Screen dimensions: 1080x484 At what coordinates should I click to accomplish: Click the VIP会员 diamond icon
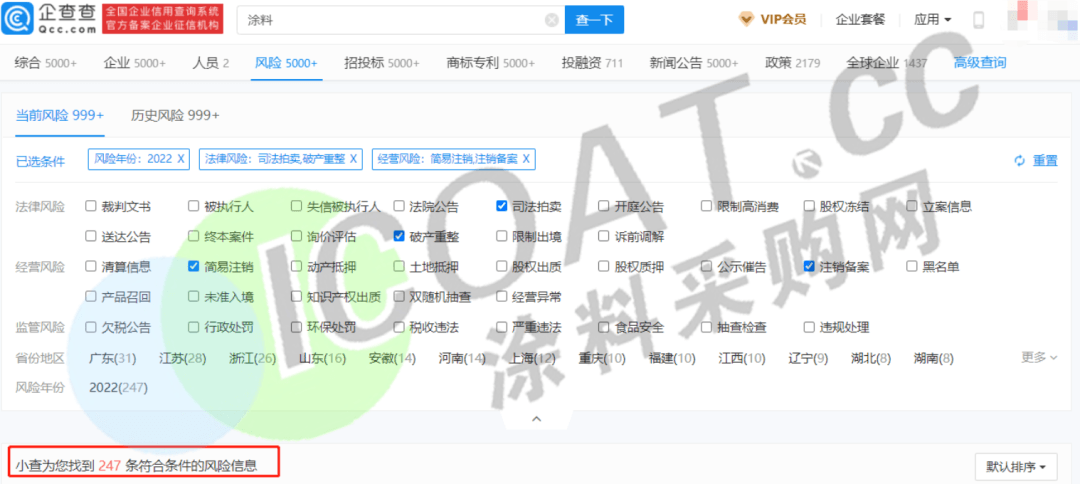(746, 19)
